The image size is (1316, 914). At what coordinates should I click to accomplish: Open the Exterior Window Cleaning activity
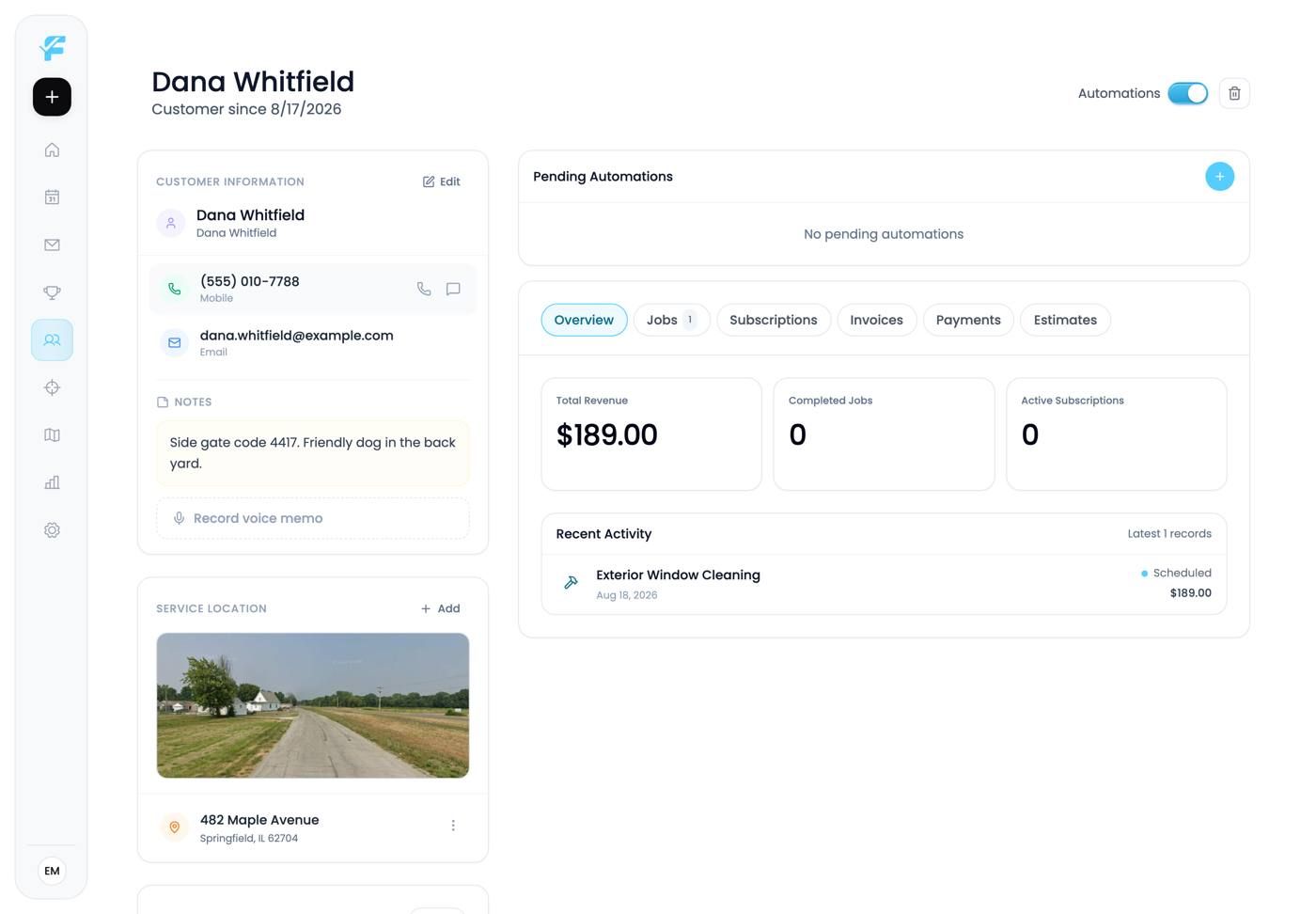pyautogui.click(x=884, y=584)
